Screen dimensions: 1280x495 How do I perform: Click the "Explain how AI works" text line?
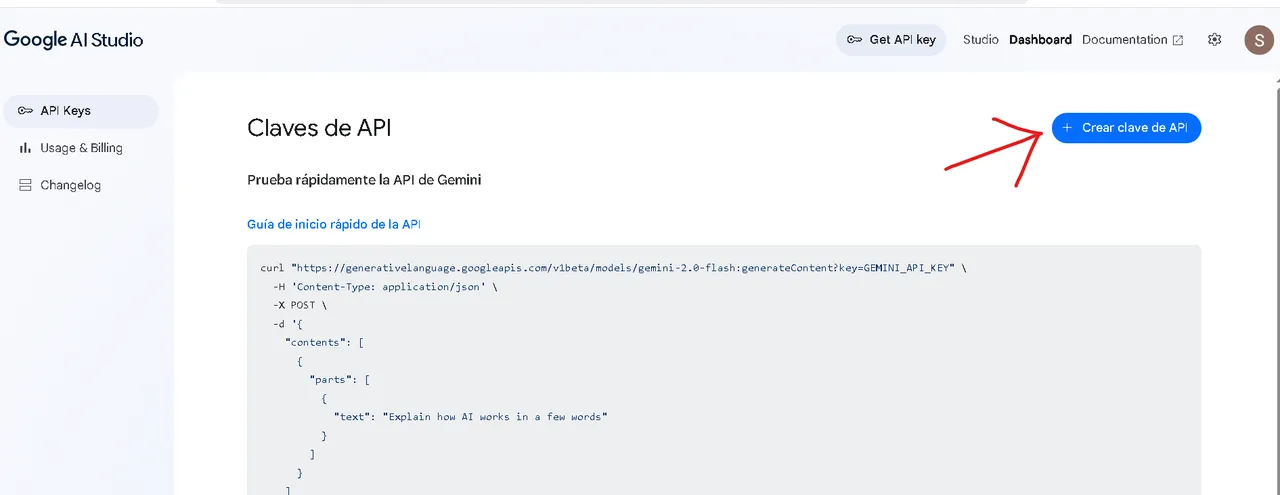coord(470,417)
